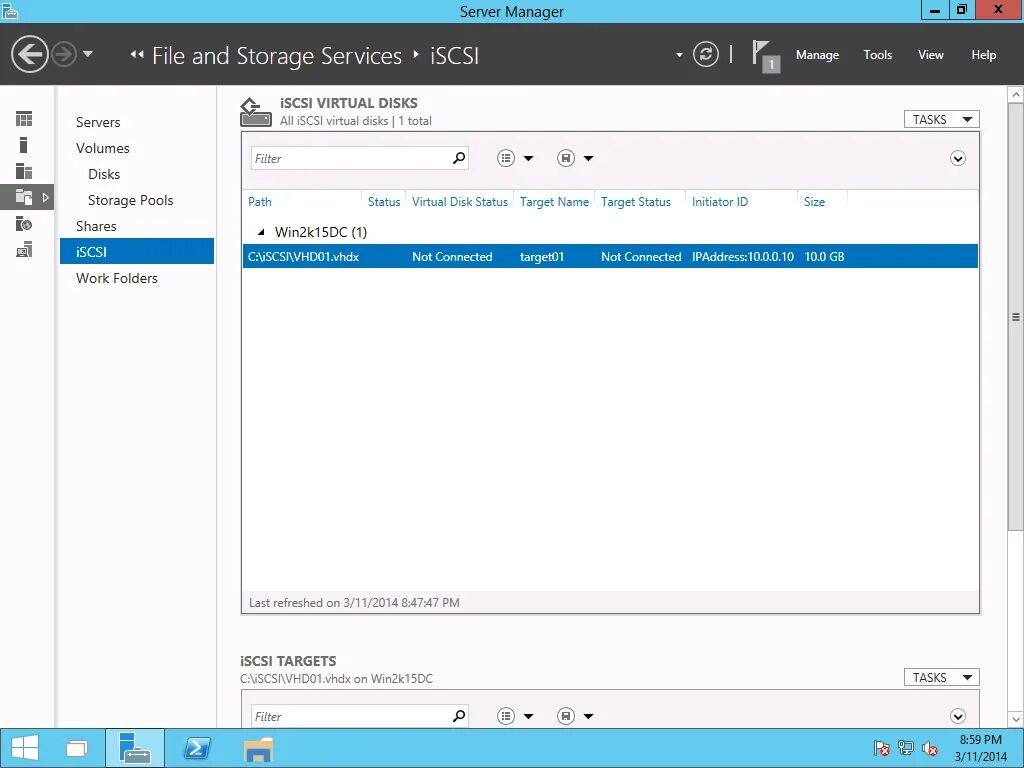Open the Disks page

point(104,174)
